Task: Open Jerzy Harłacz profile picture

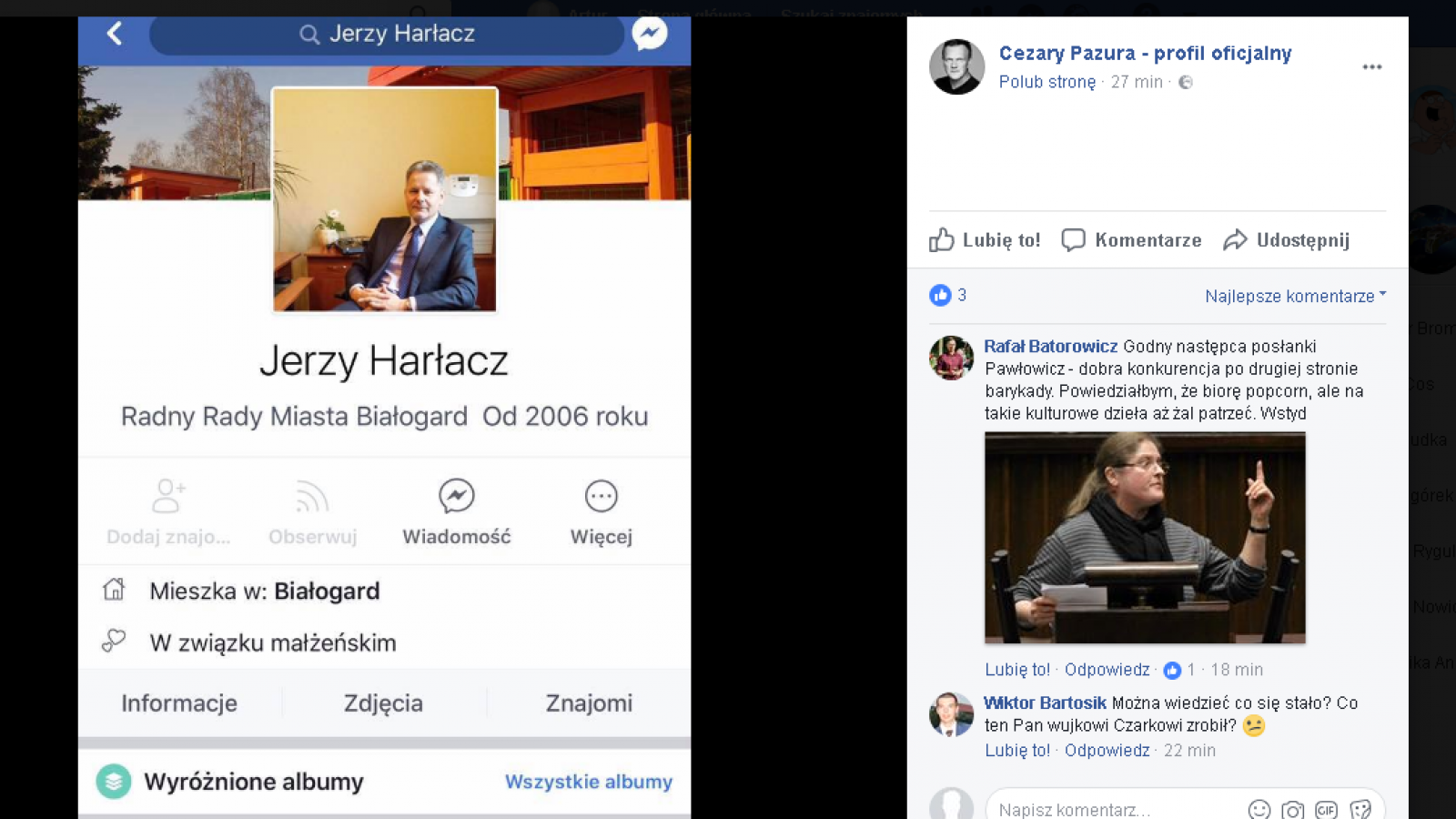Action: pos(385,199)
